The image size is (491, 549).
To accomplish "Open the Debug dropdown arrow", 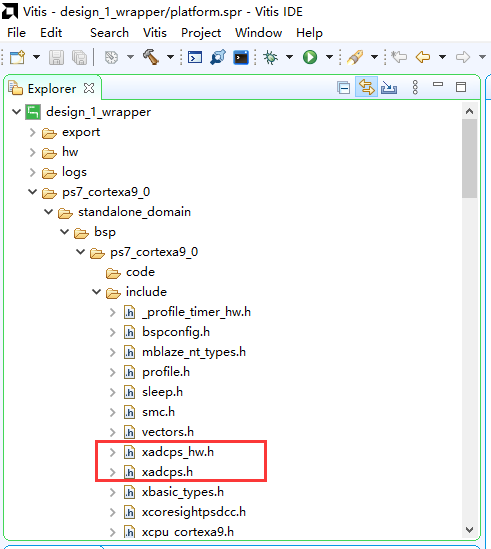I will point(289,57).
